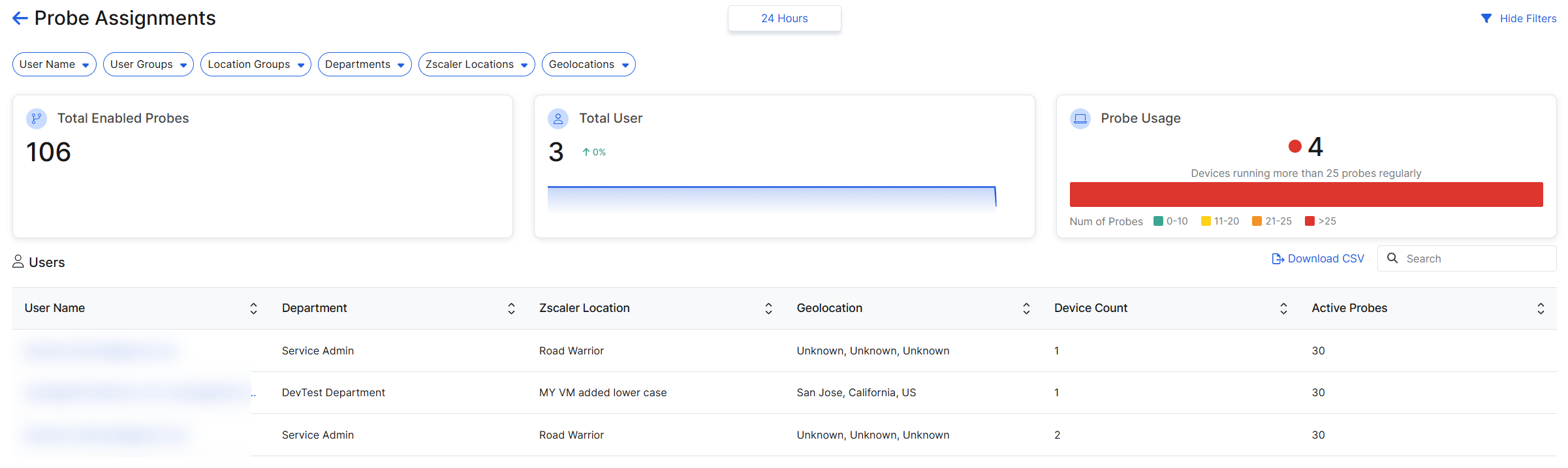This screenshot has width=1568, height=468.
Task: Click the Probe Usage laptop icon
Action: (x=1080, y=118)
